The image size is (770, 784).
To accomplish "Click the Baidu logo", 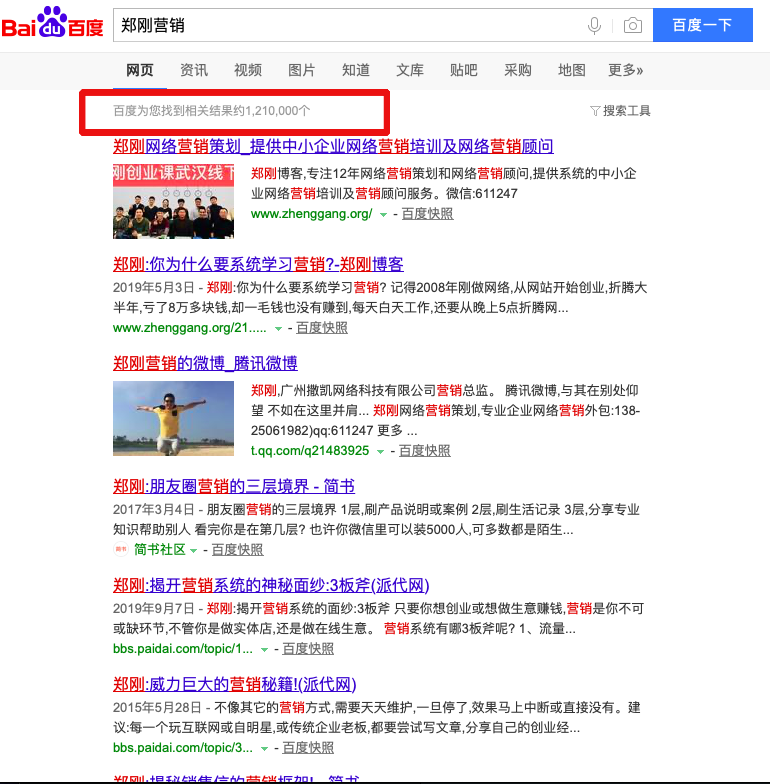I will [x=52, y=22].
